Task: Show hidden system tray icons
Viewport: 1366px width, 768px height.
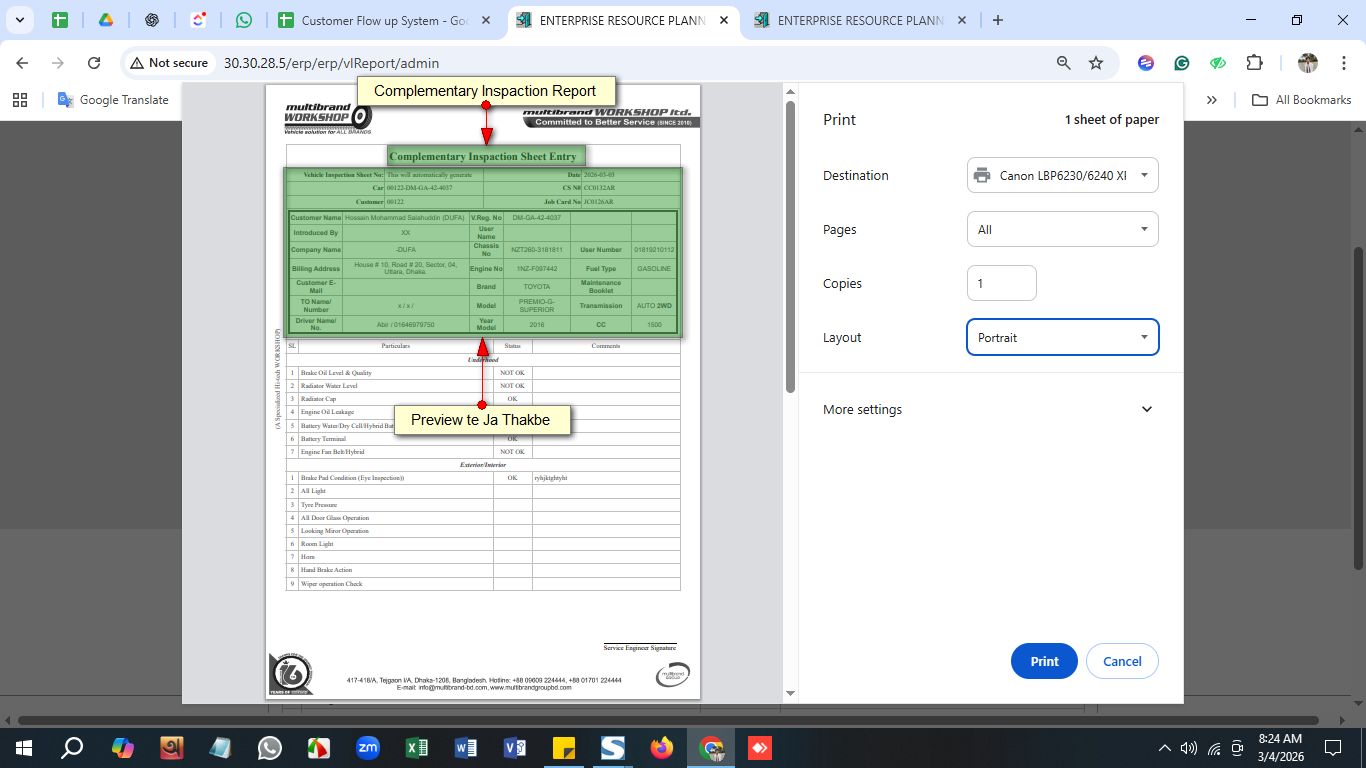Action: click(x=1164, y=748)
